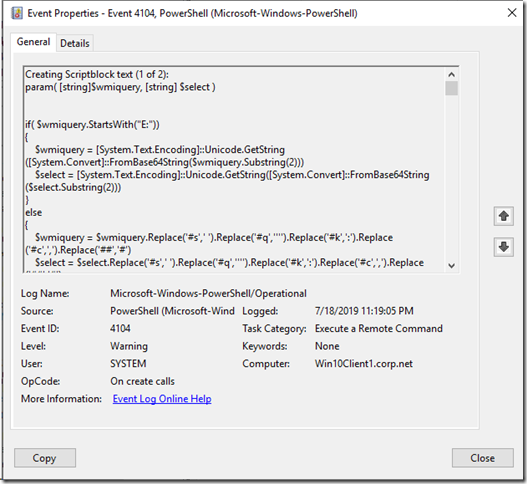Select the Log Name value Microsoft-Windows-PowerShell/Operational
Image resolution: width=527 pixels, height=484 pixels.
pos(208,293)
